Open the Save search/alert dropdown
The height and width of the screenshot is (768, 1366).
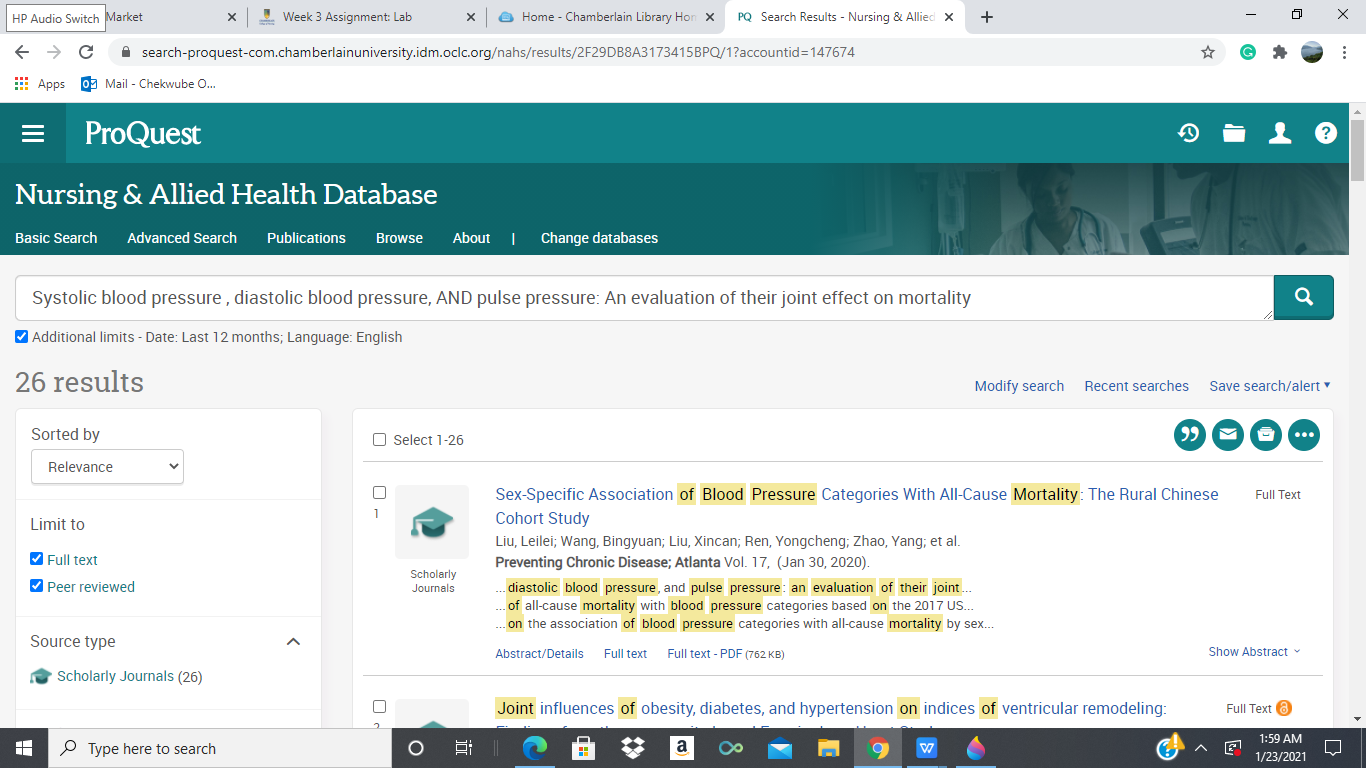click(1270, 386)
